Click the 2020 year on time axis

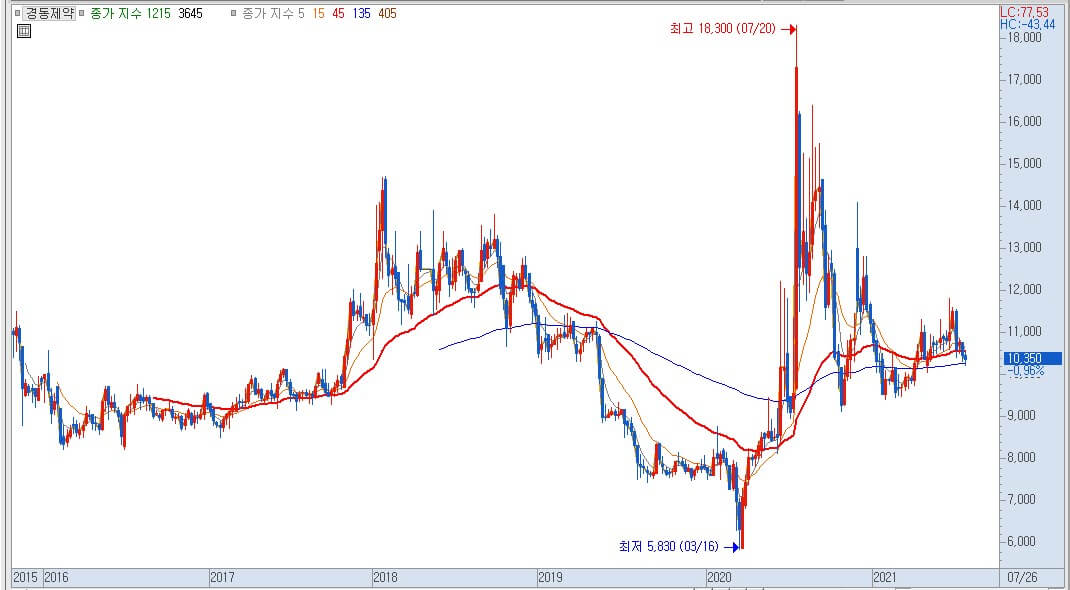point(721,577)
